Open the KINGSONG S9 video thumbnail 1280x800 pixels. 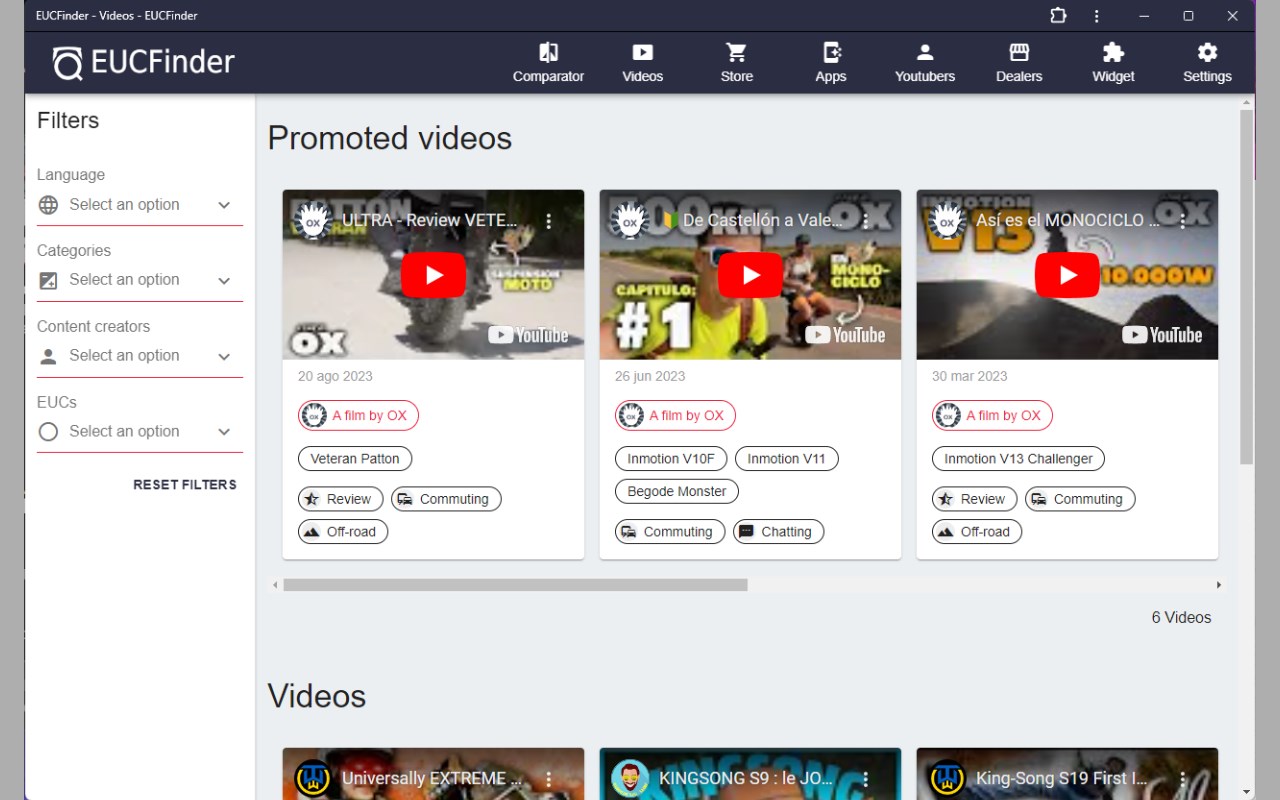click(750, 774)
